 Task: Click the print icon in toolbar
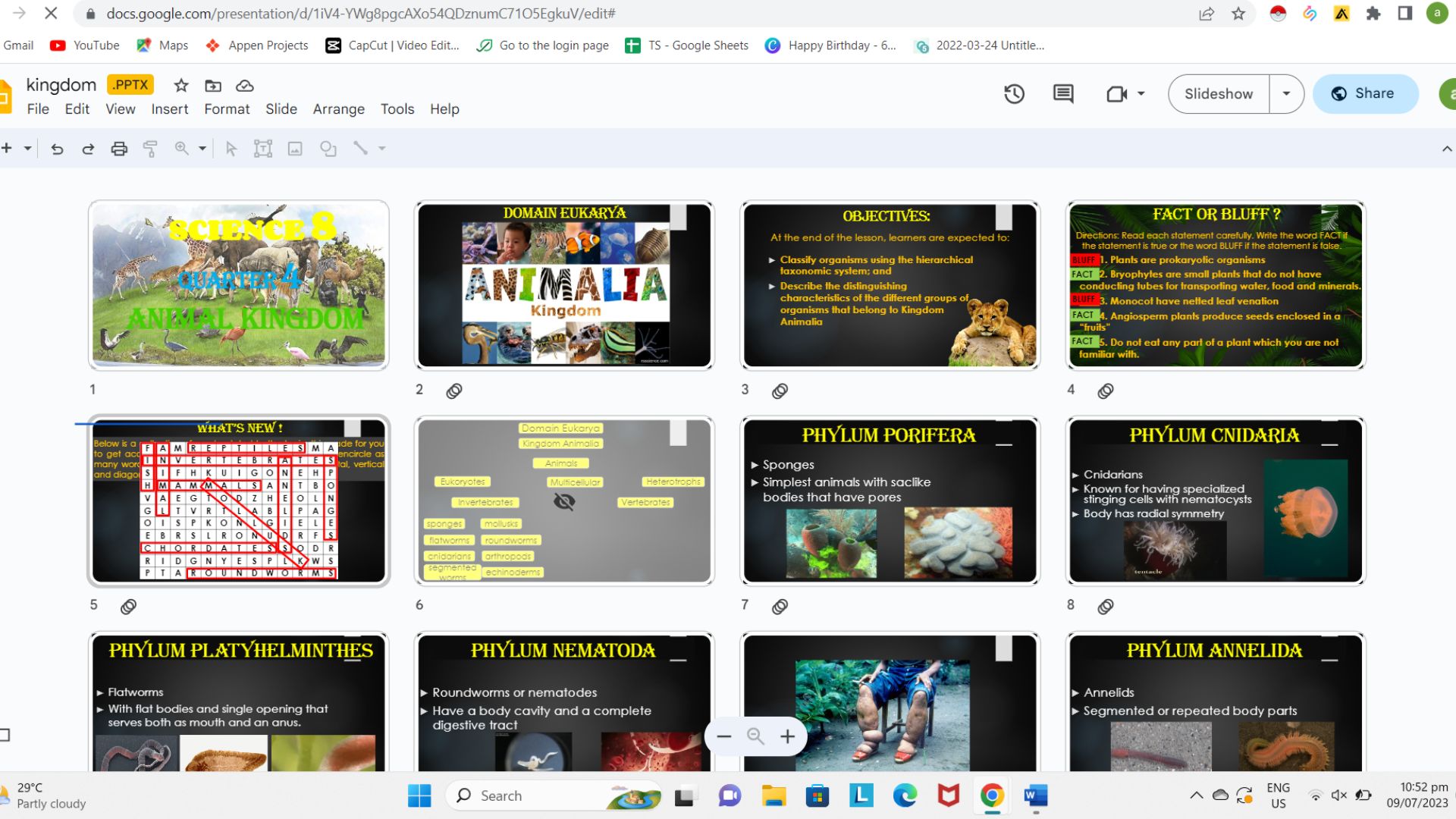coord(119,149)
